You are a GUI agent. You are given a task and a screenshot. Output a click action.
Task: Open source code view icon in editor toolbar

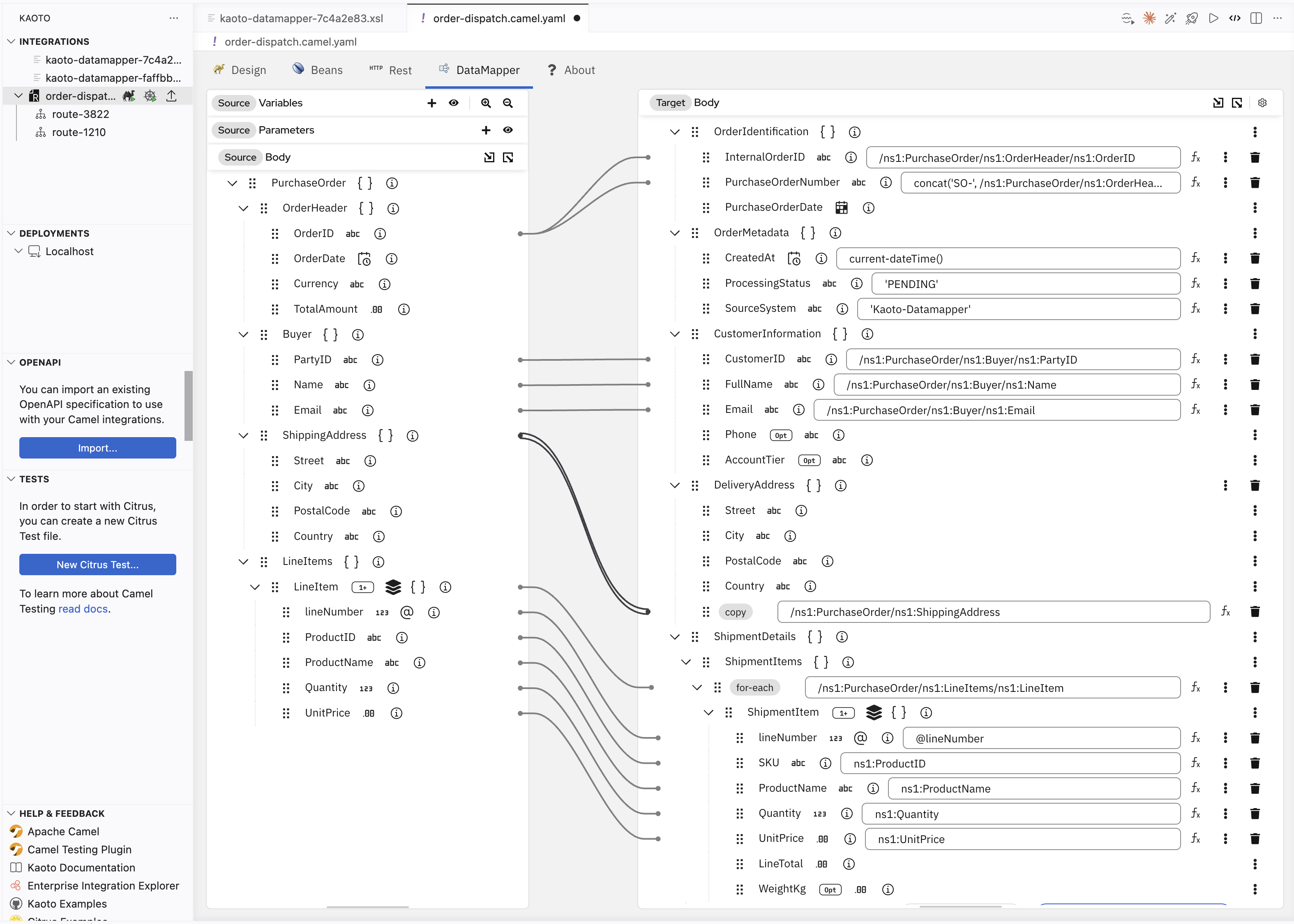click(1234, 18)
